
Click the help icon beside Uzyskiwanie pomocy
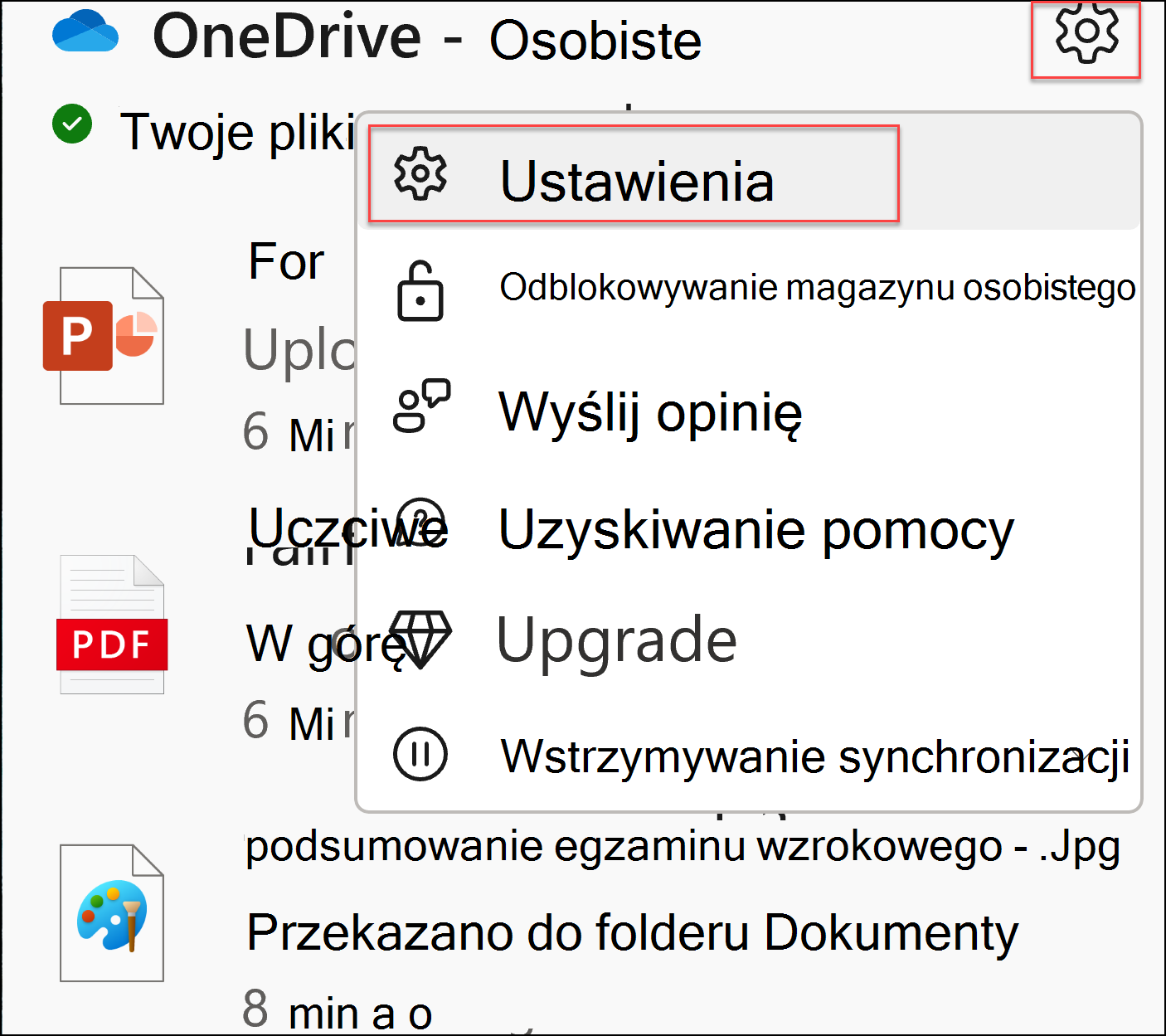421,523
